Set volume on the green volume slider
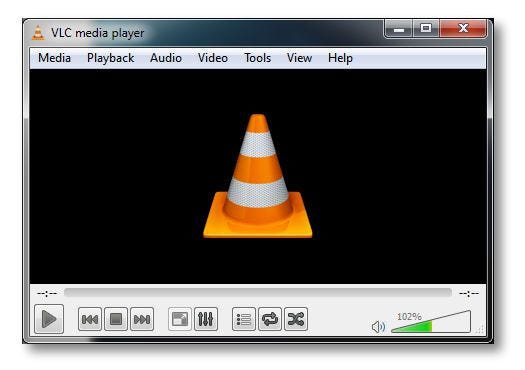The width and height of the screenshot is (525, 370). coord(431,322)
